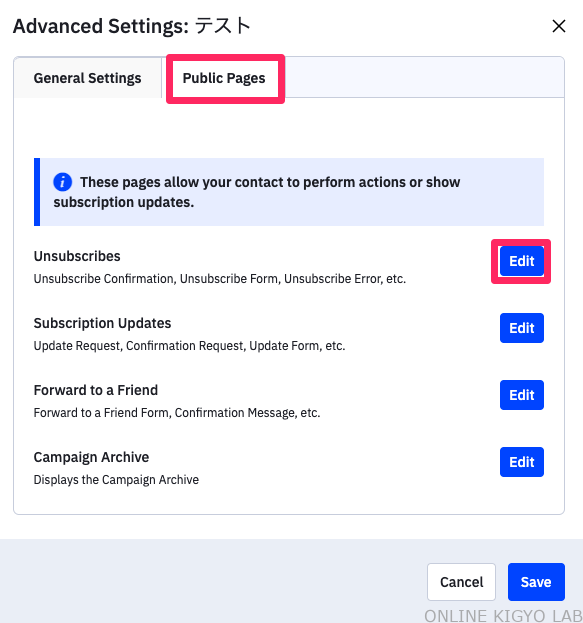Click the Update Request description text

(189, 346)
